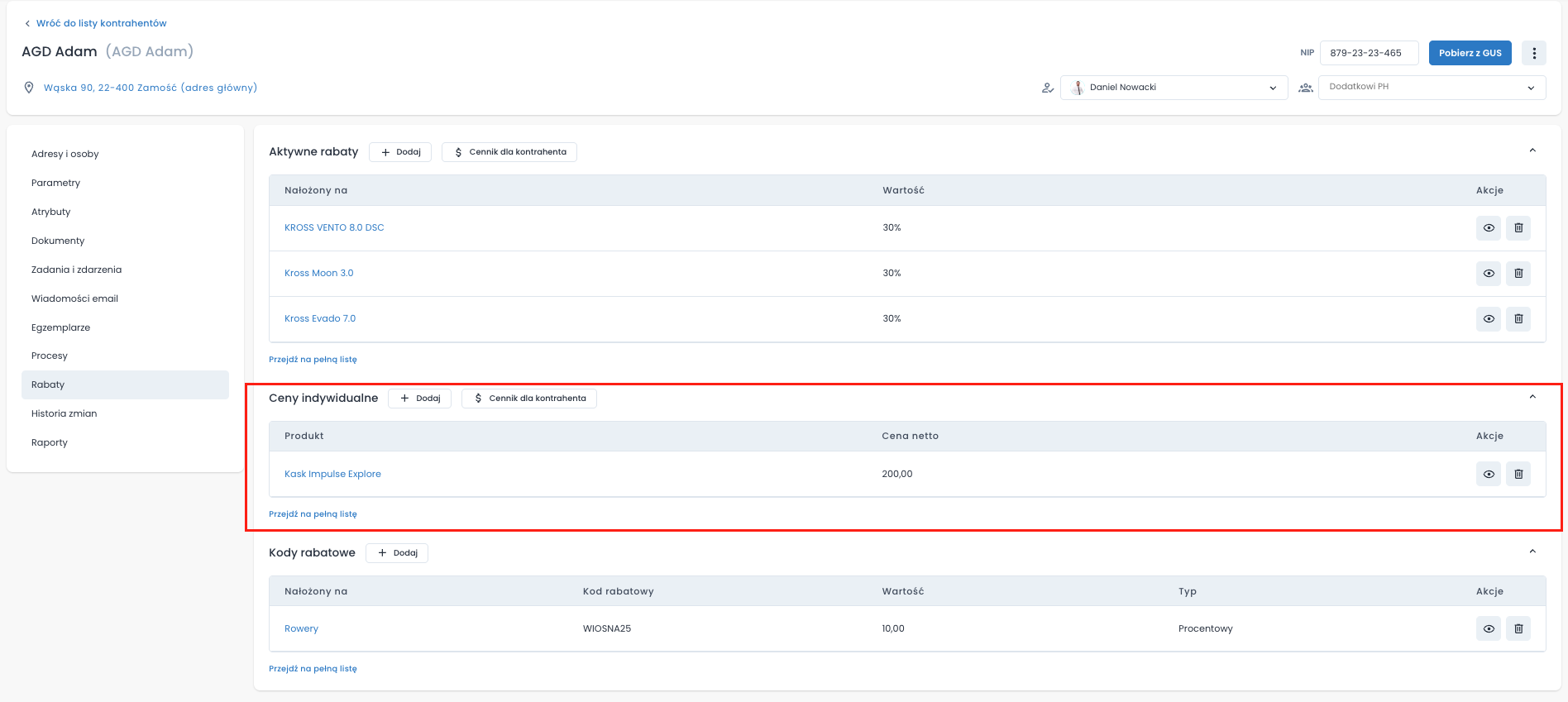
Task: Delete the KROSS VENTO 8.0 DSC discount
Action: (1518, 228)
